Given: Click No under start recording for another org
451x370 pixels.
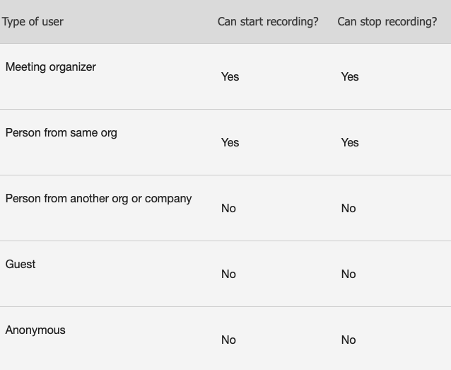Looking at the screenshot, I should [229, 208].
